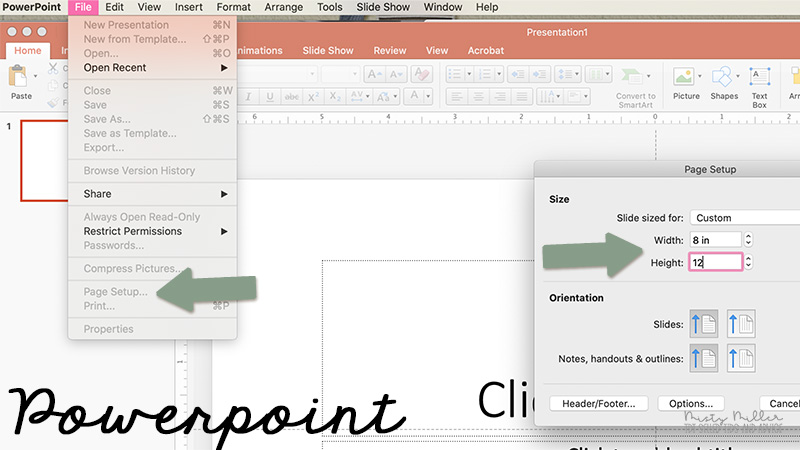Image resolution: width=800 pixels, height=450 pixels.
Task: Click the Header/Footer... button
Action: pos(598,404)
